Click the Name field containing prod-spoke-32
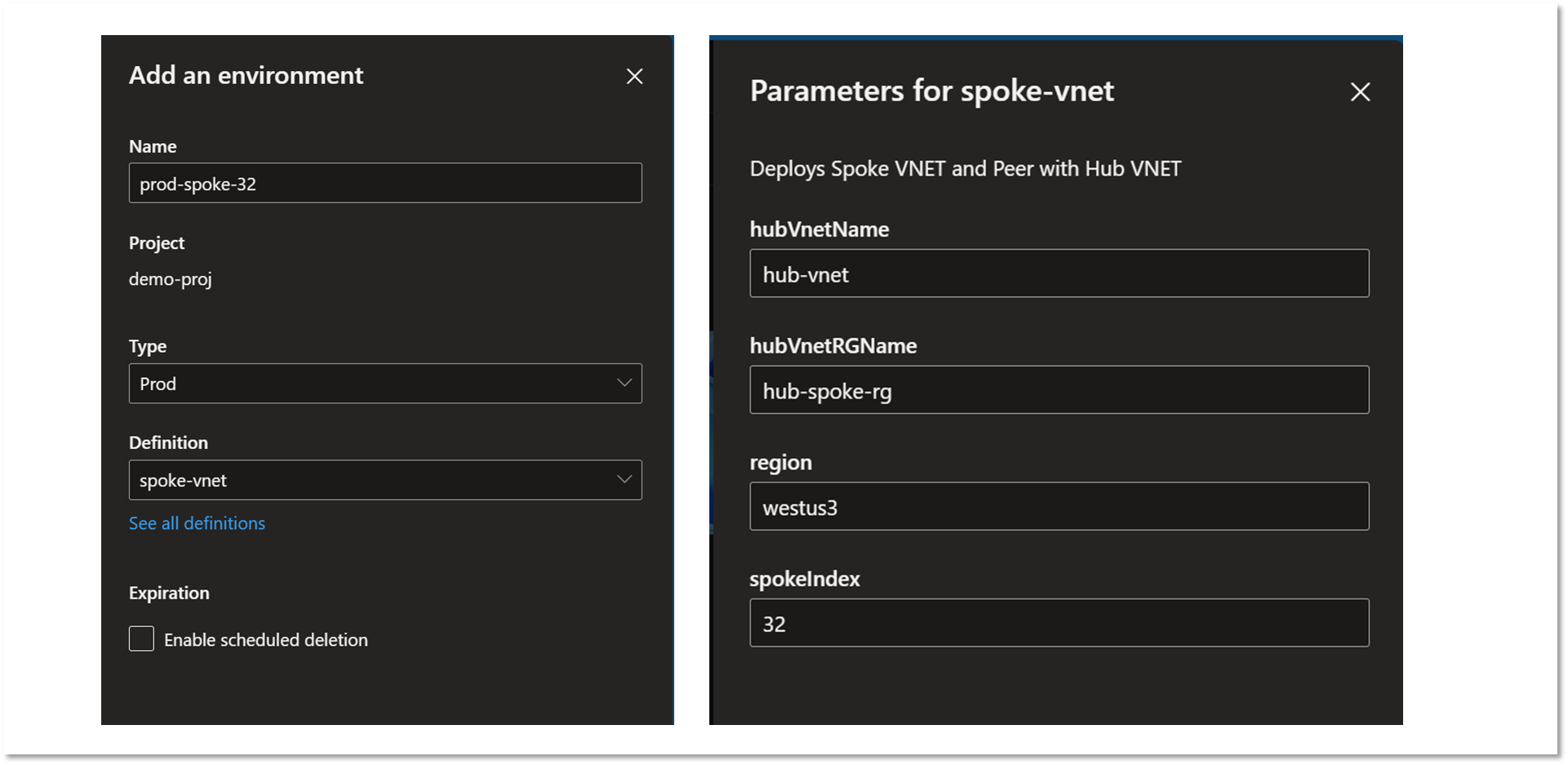 385,183
